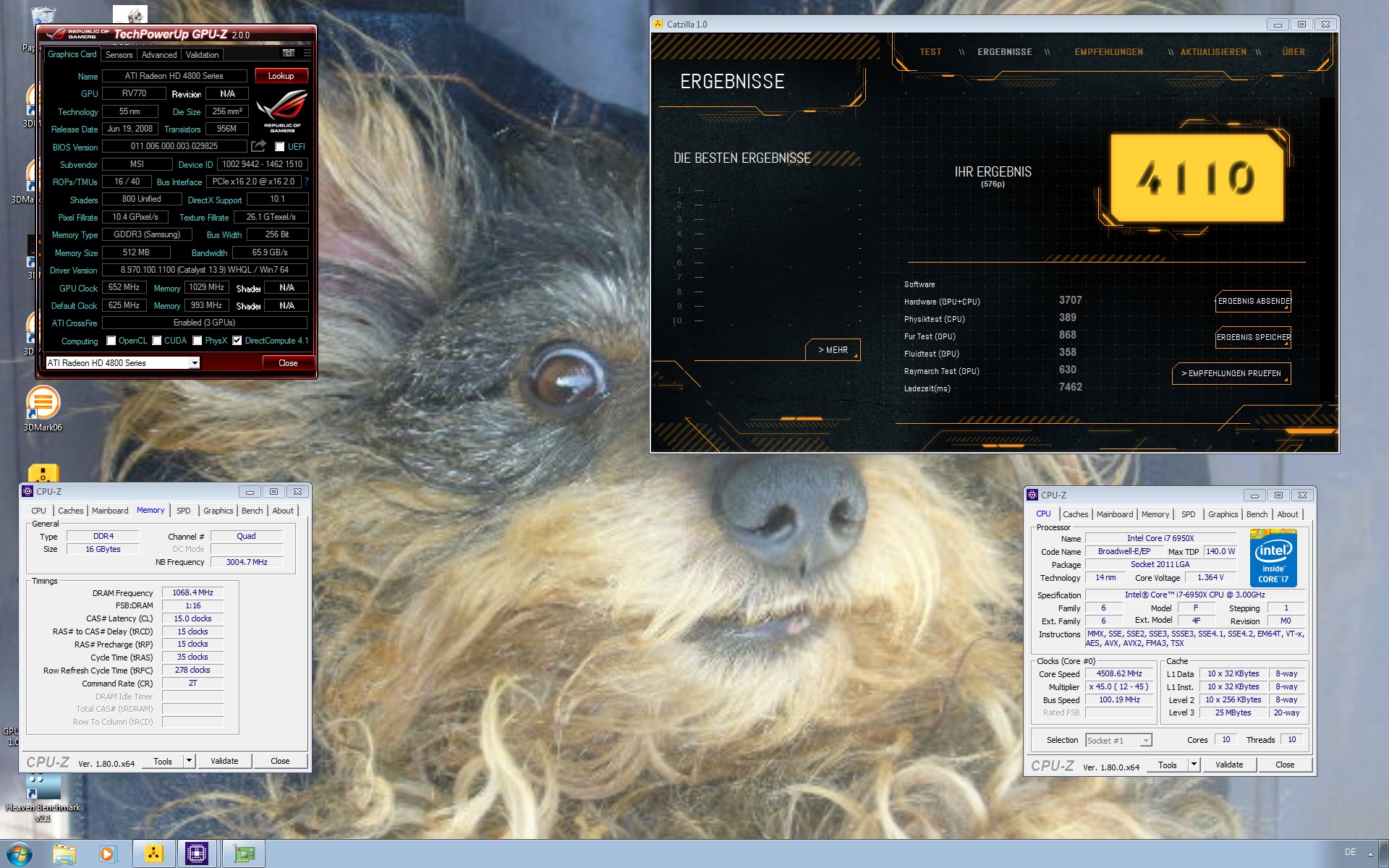This screenshot has height=868, width=1389.
Task: Click the Intel Core i7 logo in CPU-Z
Action: (x=1273, y=558)
